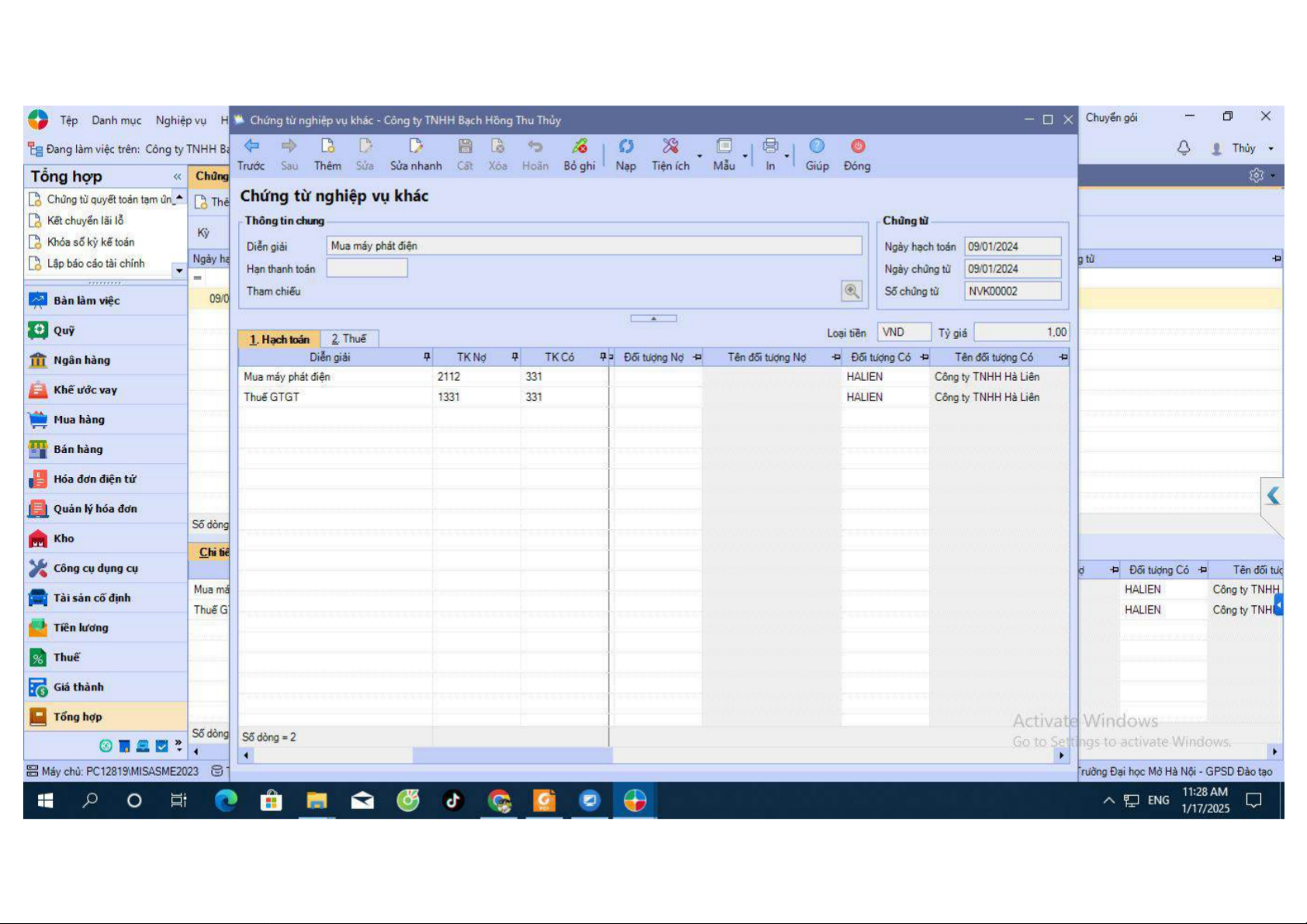
Task: Toggle pin on TK Nợ column
Action: 515,357
